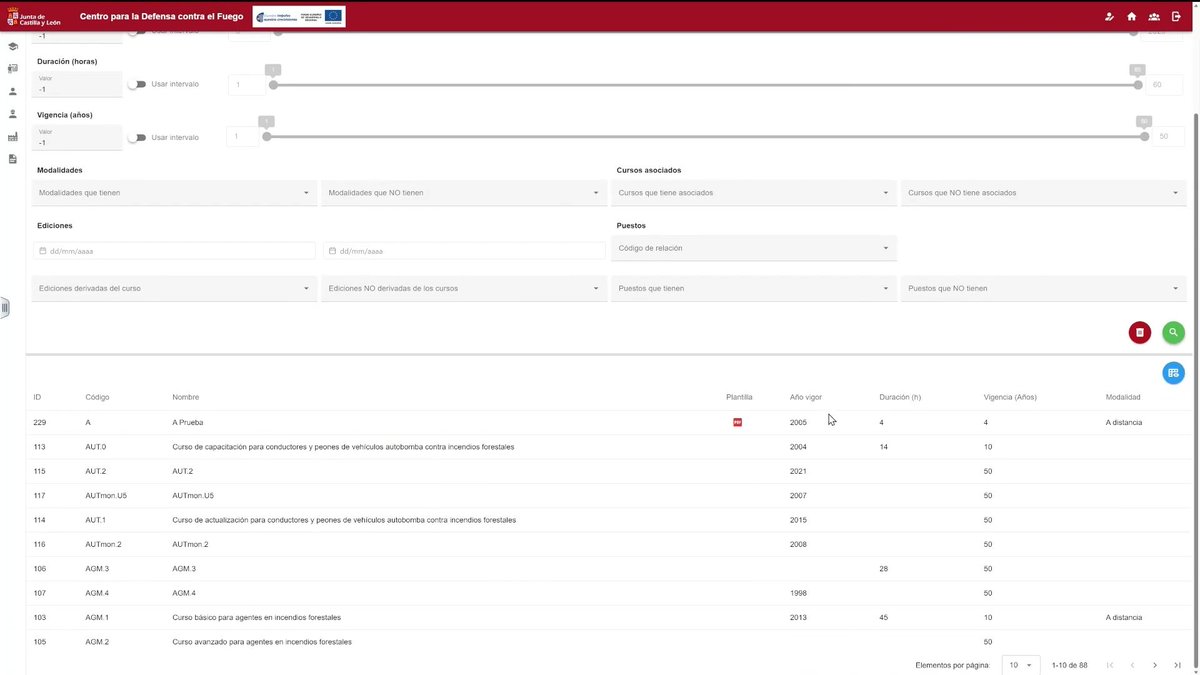The height and width of the screenshot is (675, 1200).
Task: Open the graduation cap courses section
Action: pyautogui.click(x=13, y=46)
